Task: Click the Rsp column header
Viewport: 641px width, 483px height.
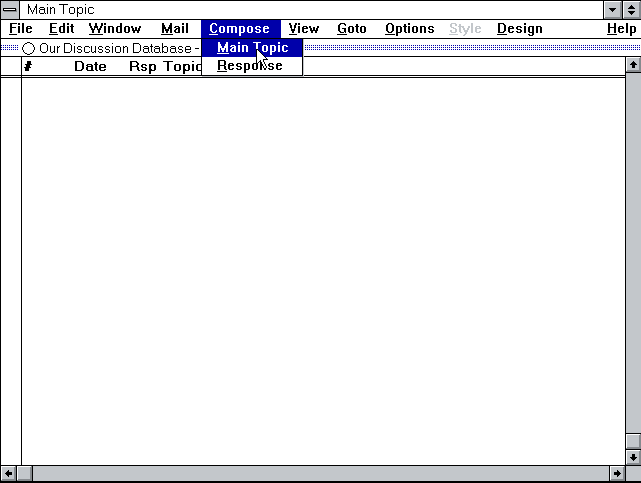Action: tap(142, 67)
